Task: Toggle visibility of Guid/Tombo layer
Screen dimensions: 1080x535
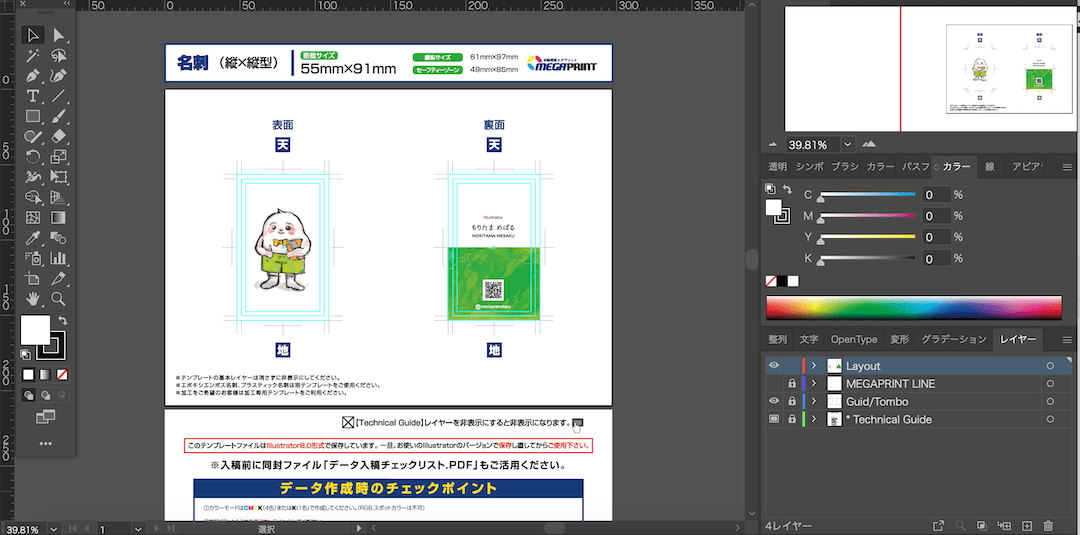Action: pos(773,401)
